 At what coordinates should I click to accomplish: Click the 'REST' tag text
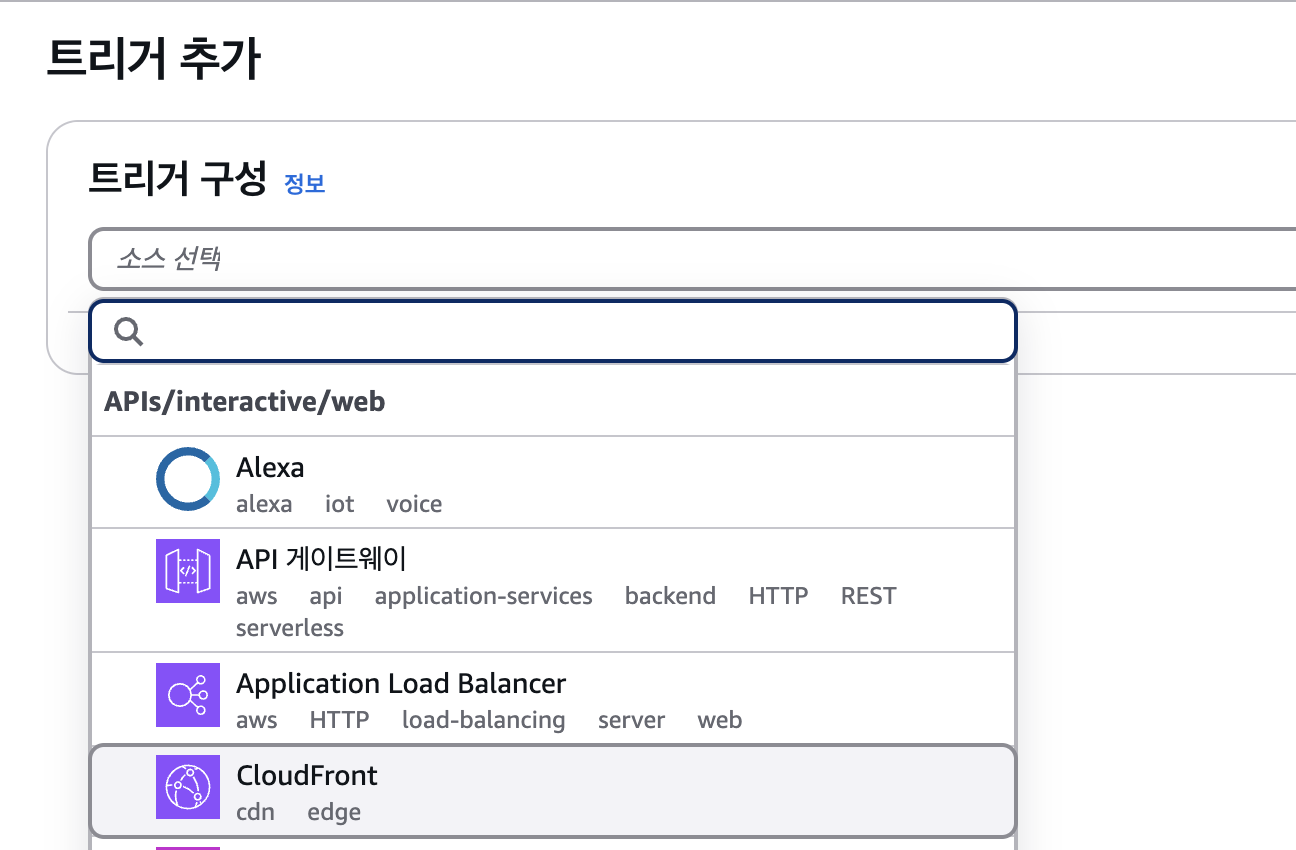868,596
